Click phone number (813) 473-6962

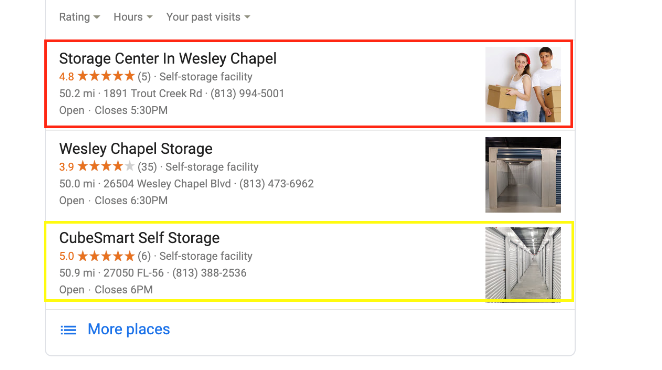pos(277,184)
